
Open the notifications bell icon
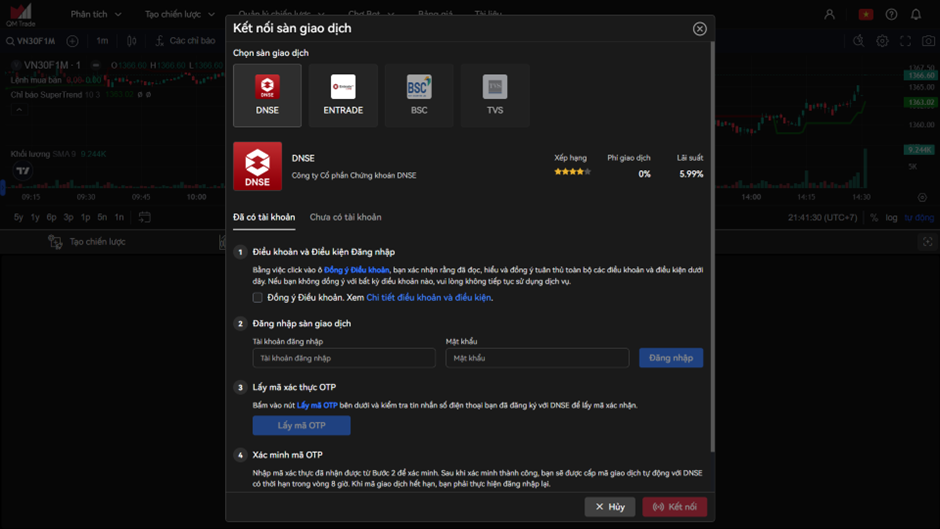click(x=916, y=14)
